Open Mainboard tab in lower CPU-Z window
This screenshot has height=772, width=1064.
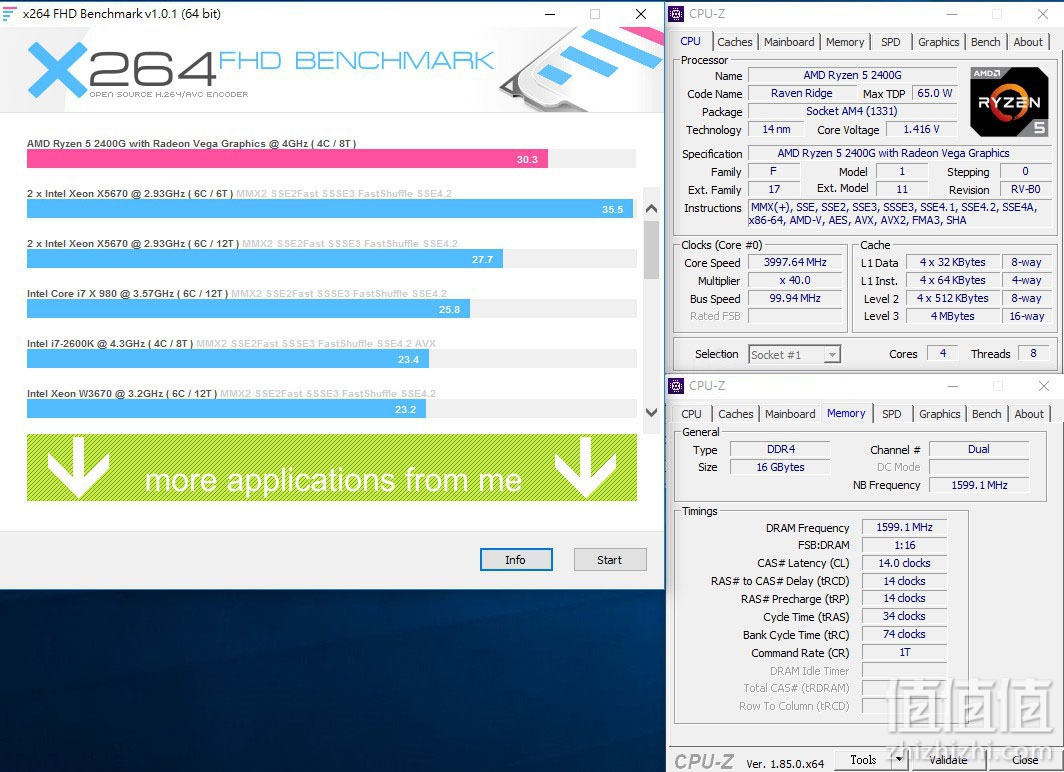click(x=790, y=414)
